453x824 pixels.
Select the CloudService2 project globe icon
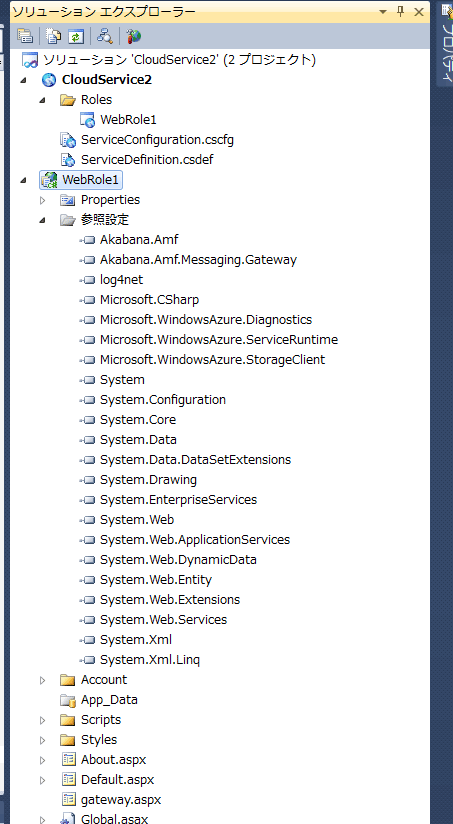49,80
